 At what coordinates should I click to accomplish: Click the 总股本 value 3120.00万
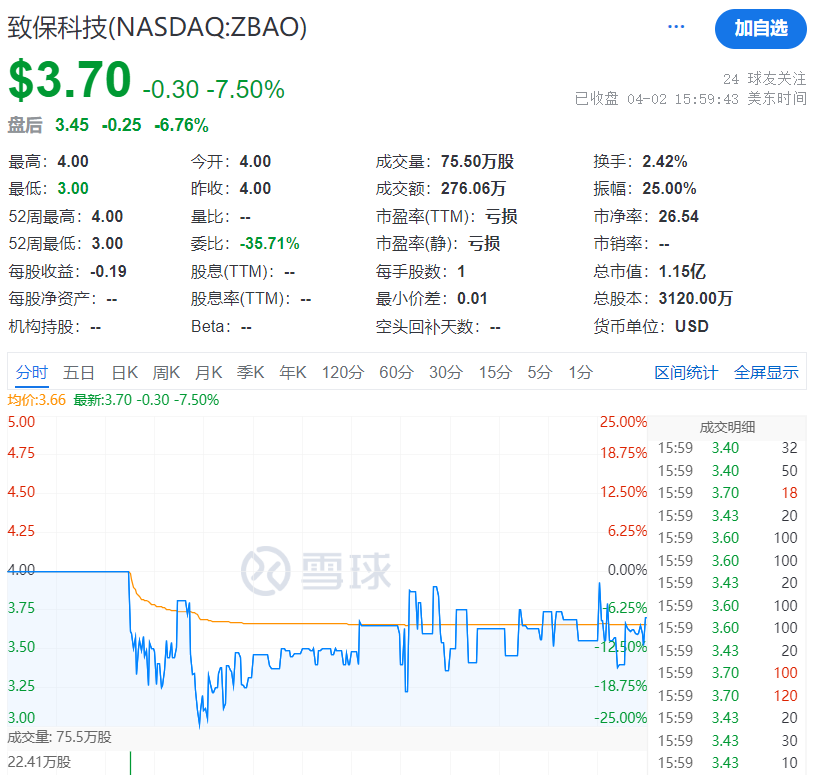(x=695, y=299)
